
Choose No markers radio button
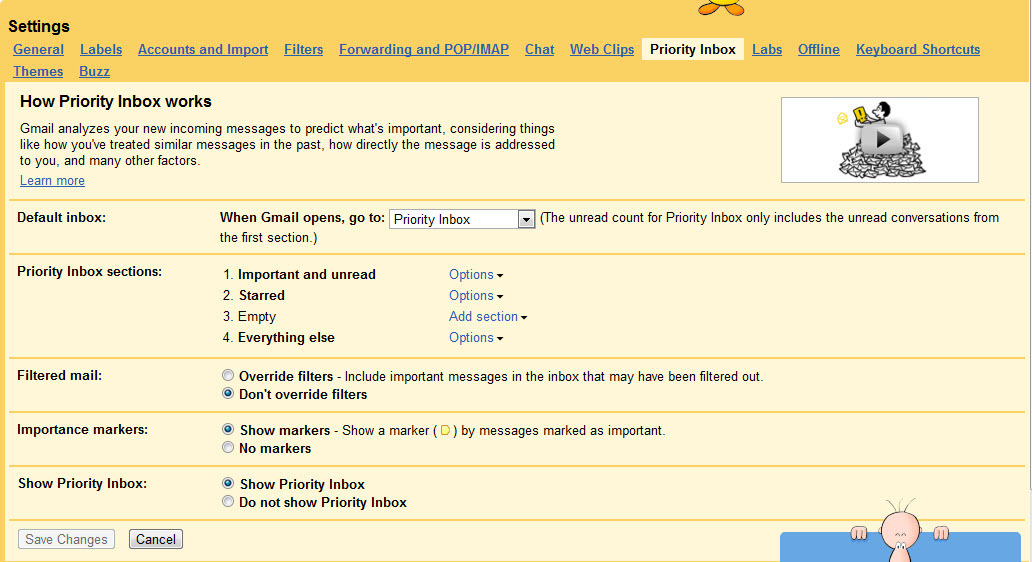pos(228,447)
